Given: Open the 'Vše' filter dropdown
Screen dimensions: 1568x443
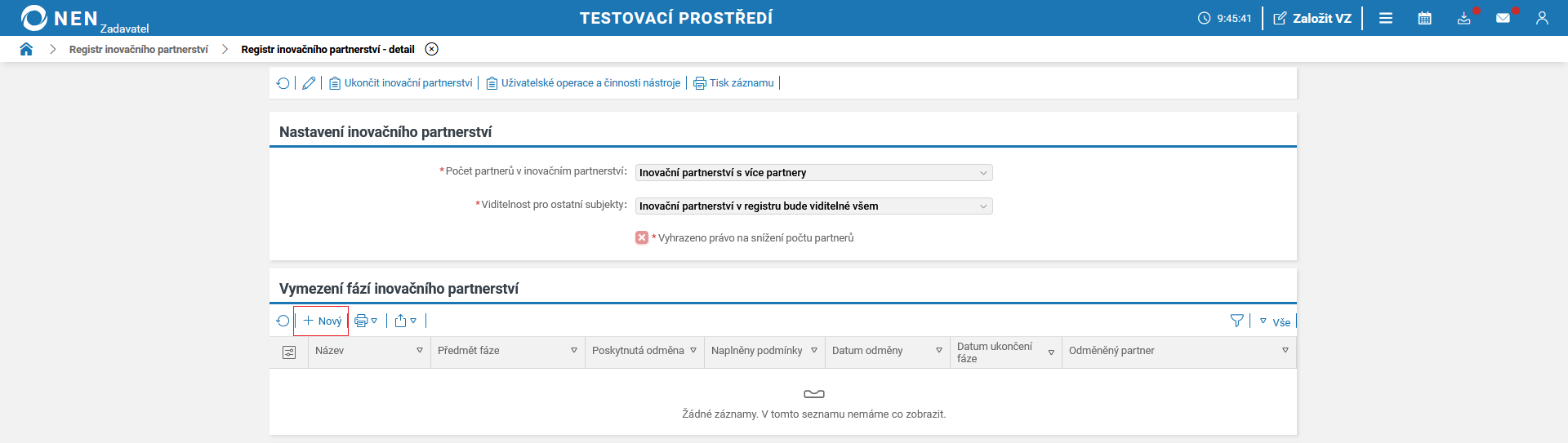Looking at the screenshot, I should click(1275, 321).
